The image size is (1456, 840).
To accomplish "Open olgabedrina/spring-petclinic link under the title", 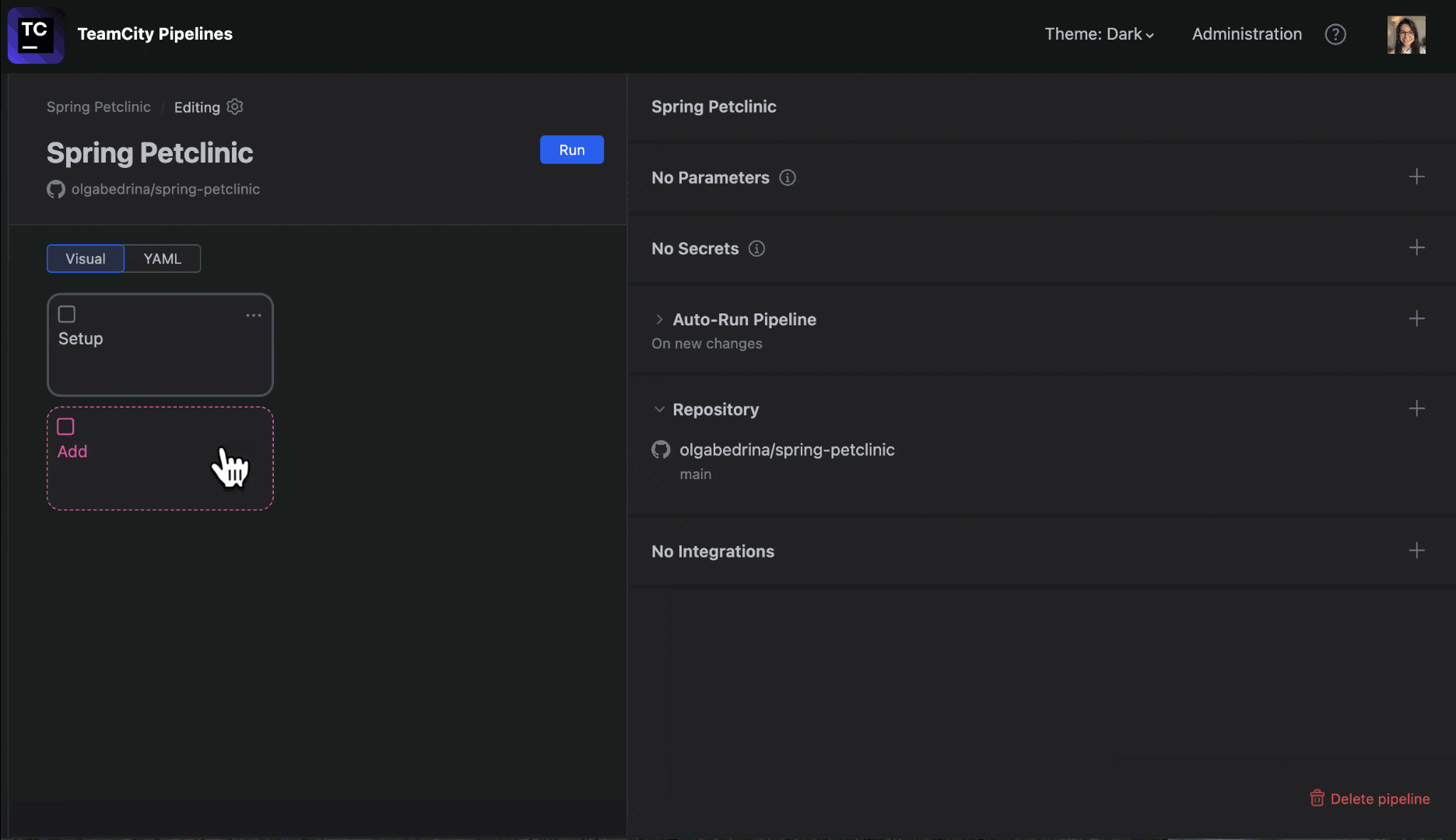I will (x=166, y=189).
